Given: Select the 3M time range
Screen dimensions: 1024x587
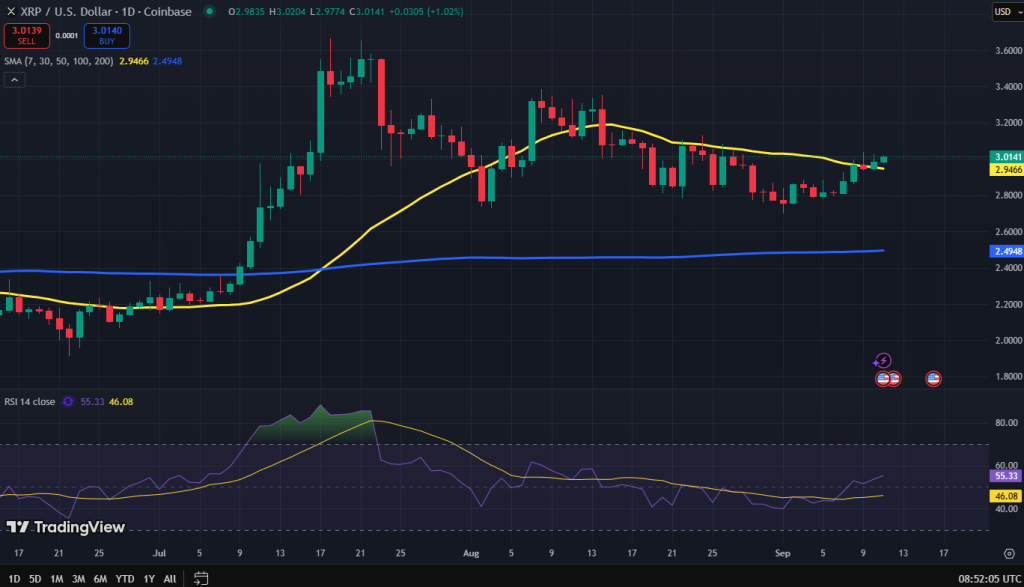Looking at the screenshot, I should 78,579.
